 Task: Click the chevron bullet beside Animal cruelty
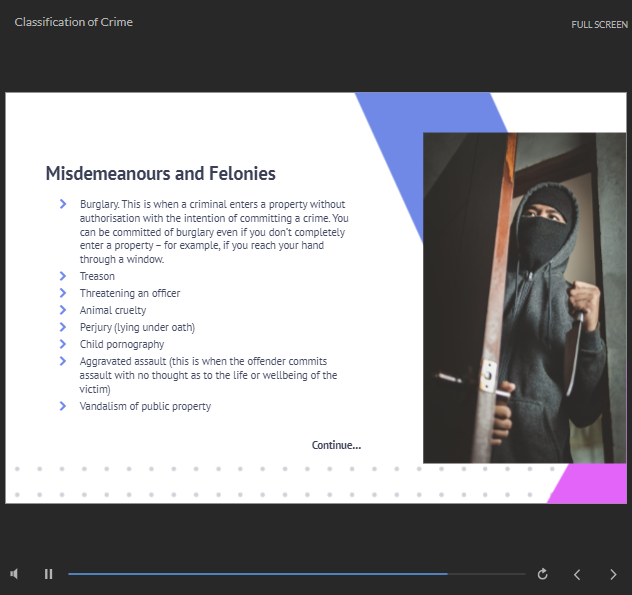pos(64,310)
